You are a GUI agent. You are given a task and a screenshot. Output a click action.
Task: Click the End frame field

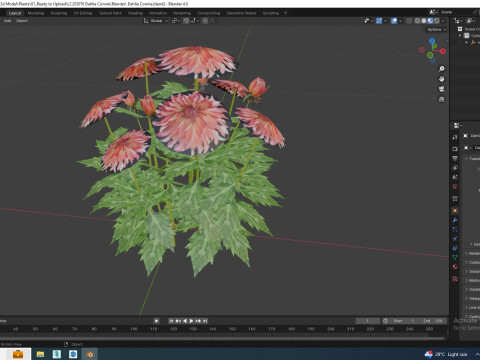[x=433, y=321]
